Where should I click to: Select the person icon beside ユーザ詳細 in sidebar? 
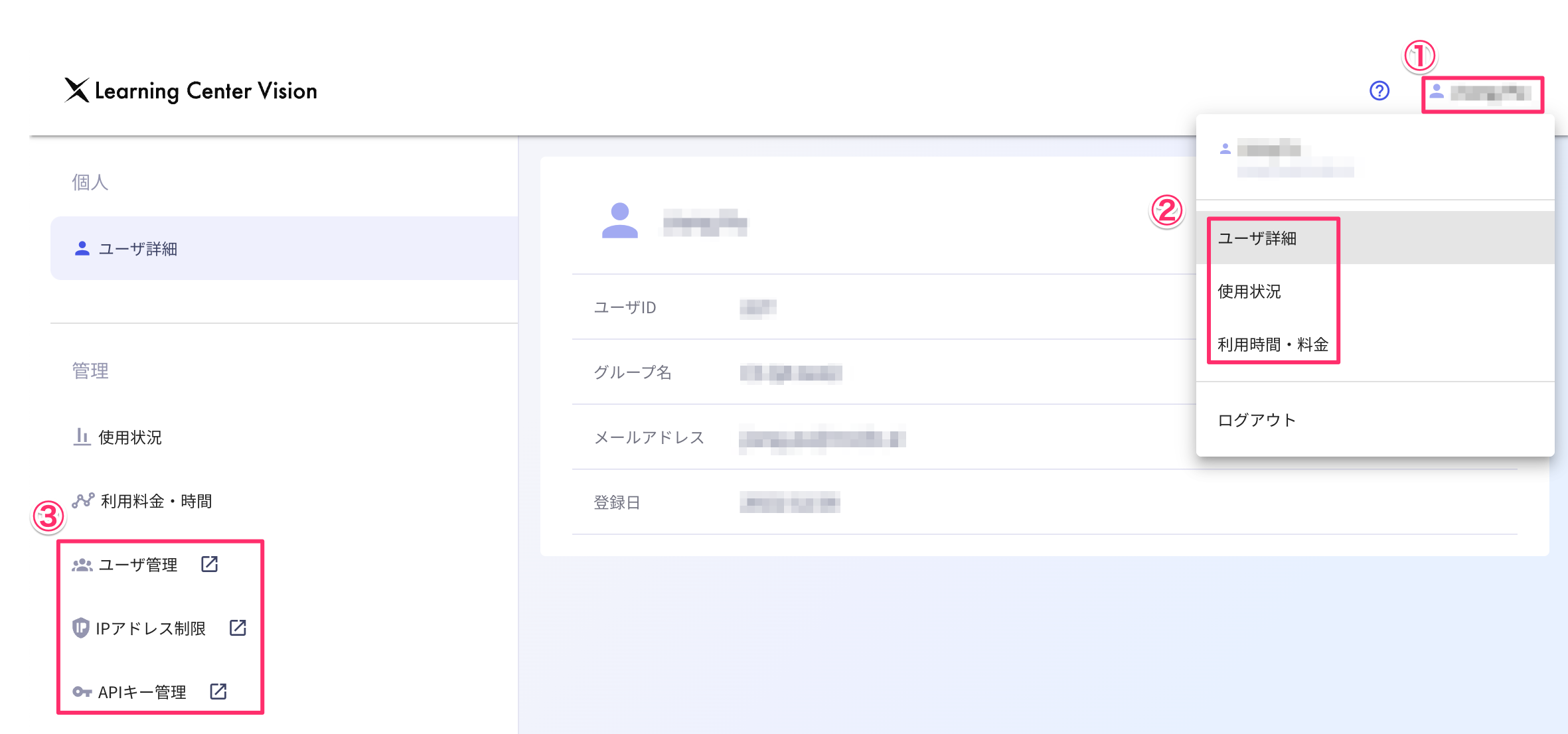[x=81, y=248]
